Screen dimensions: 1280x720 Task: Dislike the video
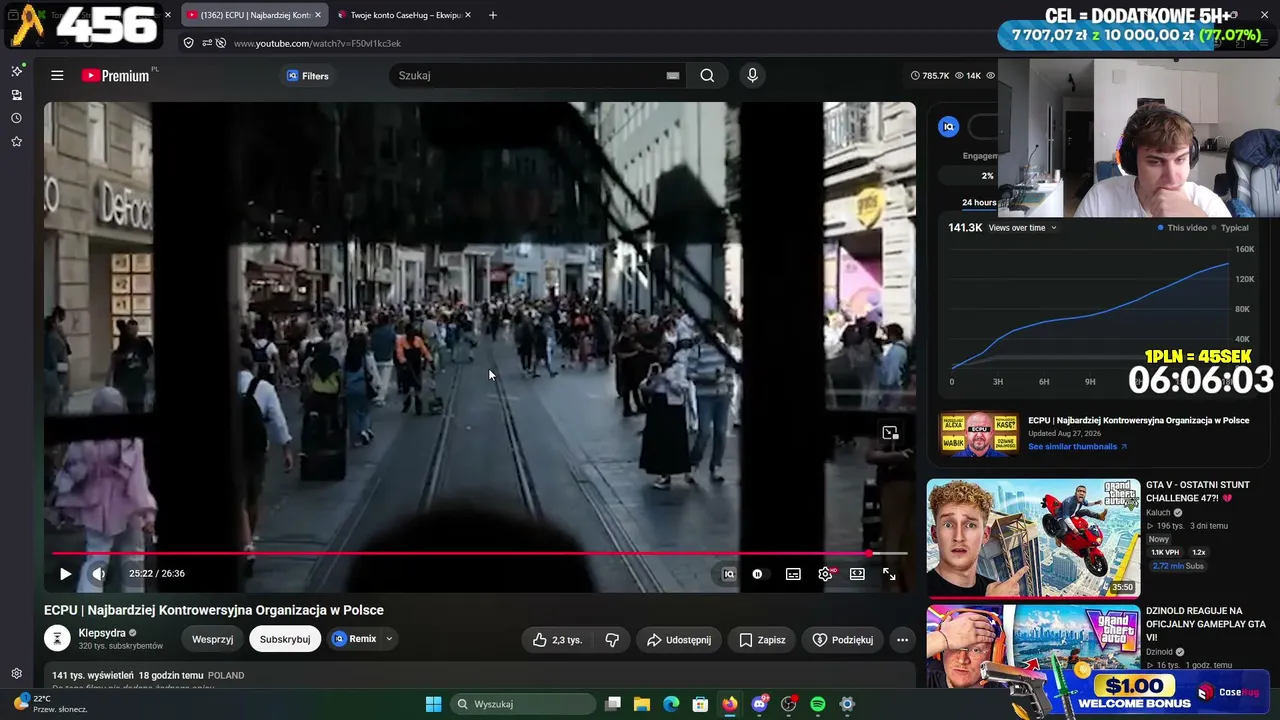(x=612, y=640)
